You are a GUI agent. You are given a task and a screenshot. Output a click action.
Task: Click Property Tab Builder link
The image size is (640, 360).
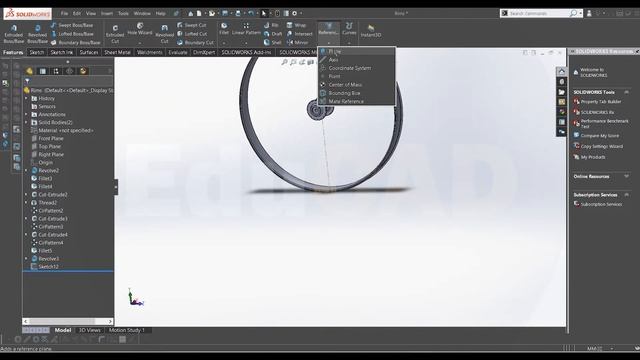(600, 102)
